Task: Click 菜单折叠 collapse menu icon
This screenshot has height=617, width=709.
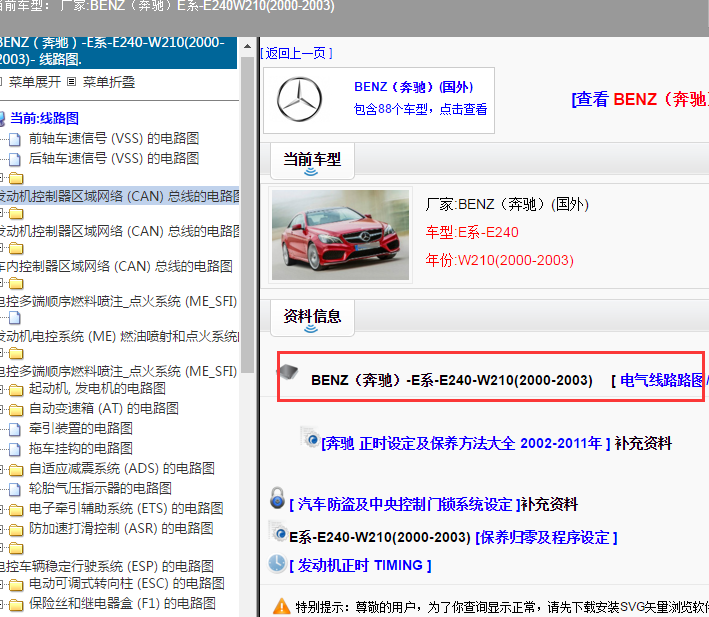Action: [x=71, y=82]
